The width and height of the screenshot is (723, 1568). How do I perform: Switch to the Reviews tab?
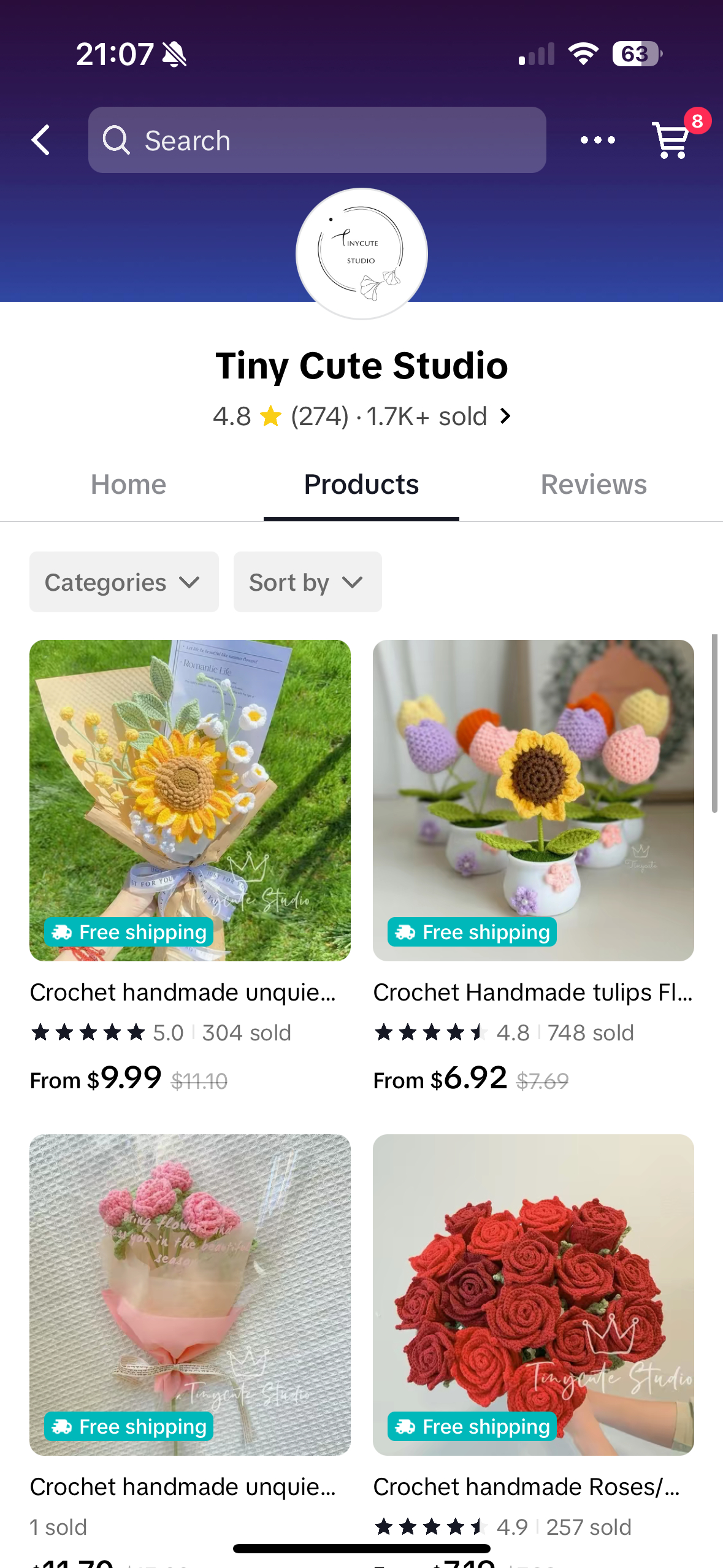[x=594, y=485]
